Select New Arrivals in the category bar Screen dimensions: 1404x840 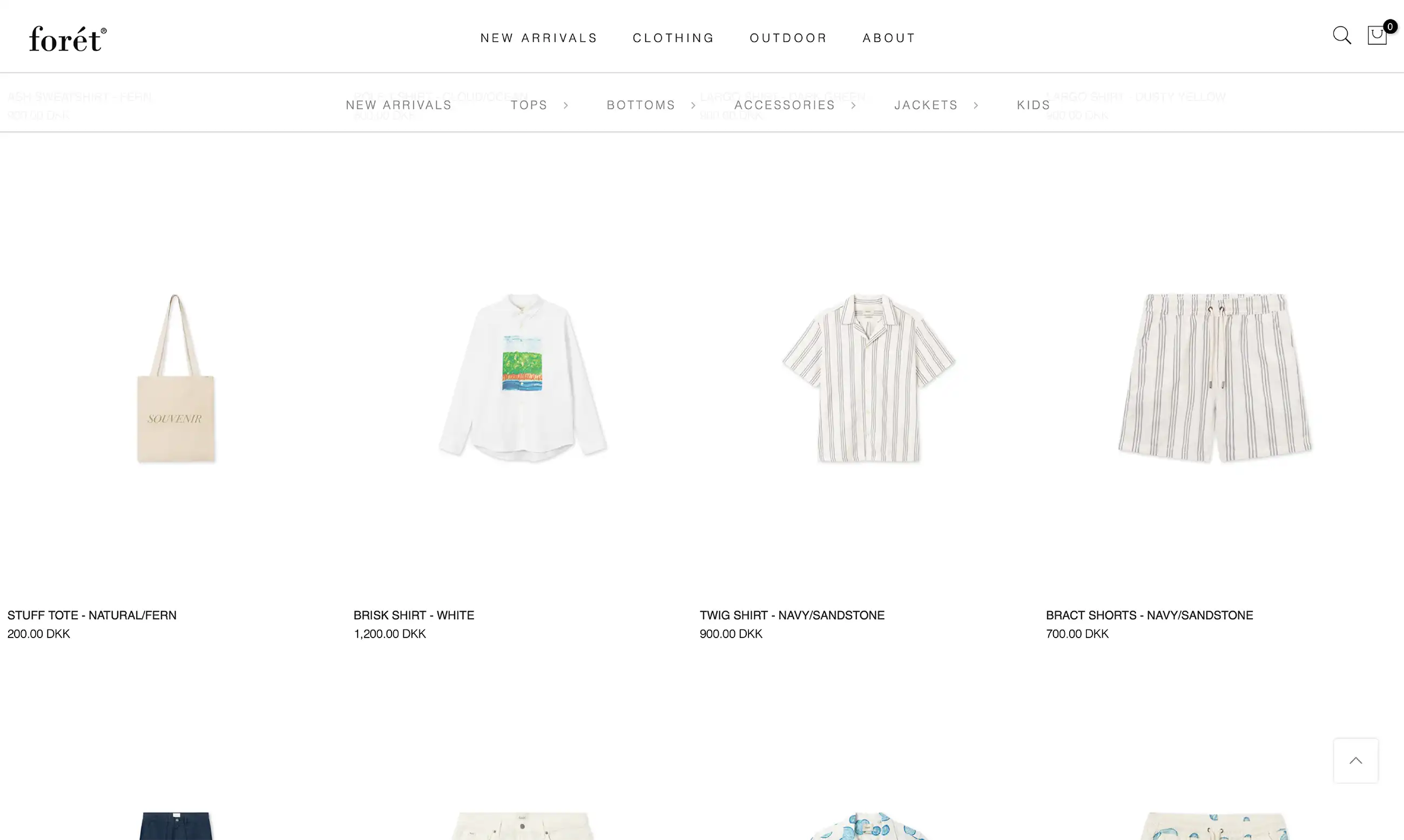click(x=399, y=105)
